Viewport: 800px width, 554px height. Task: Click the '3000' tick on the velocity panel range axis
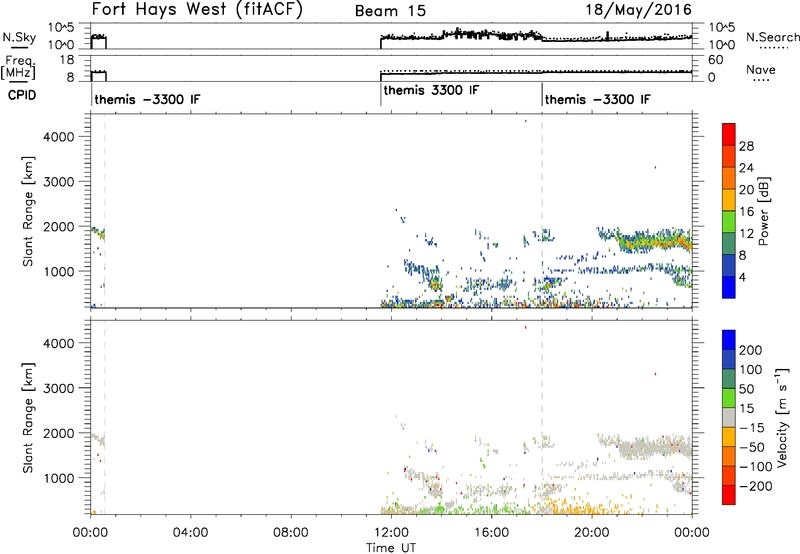coord(59,388)
